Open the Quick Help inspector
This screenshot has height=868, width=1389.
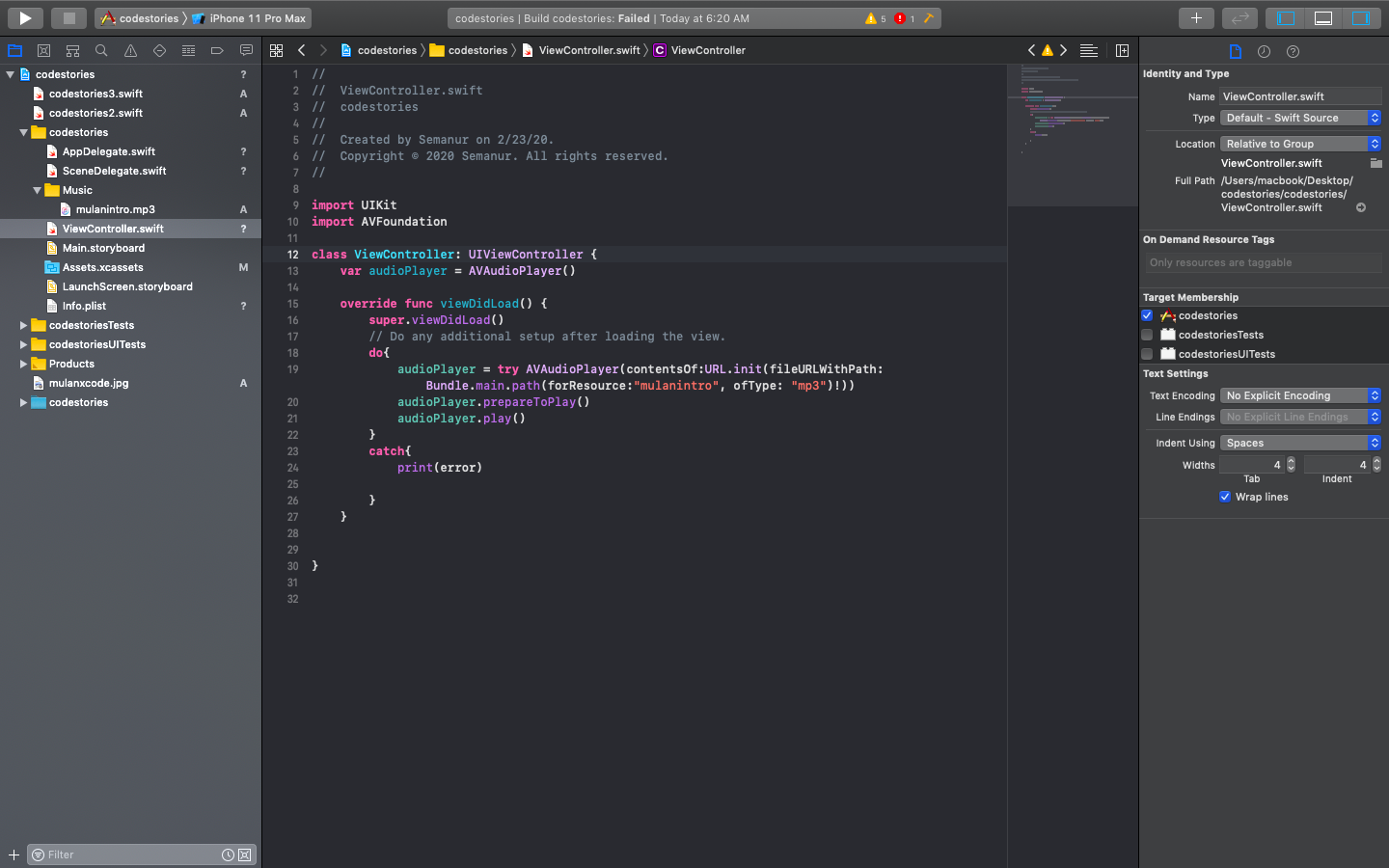point(1293,51)
